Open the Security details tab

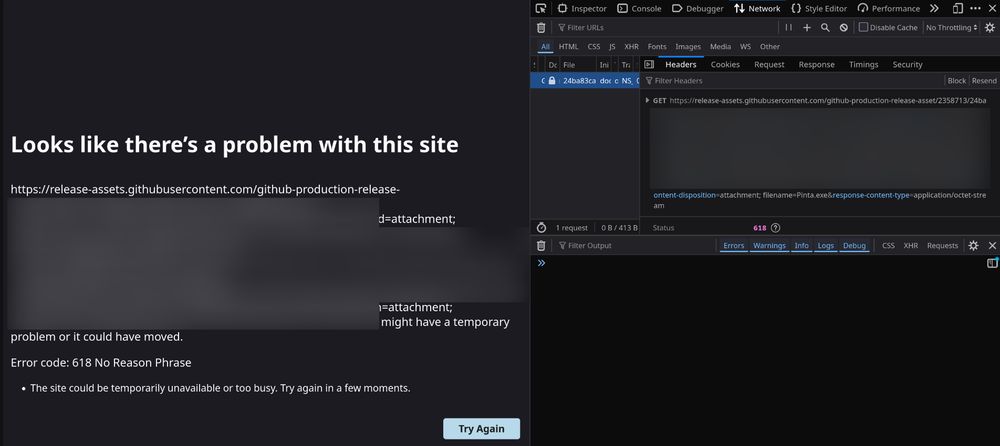coord(908,64)
